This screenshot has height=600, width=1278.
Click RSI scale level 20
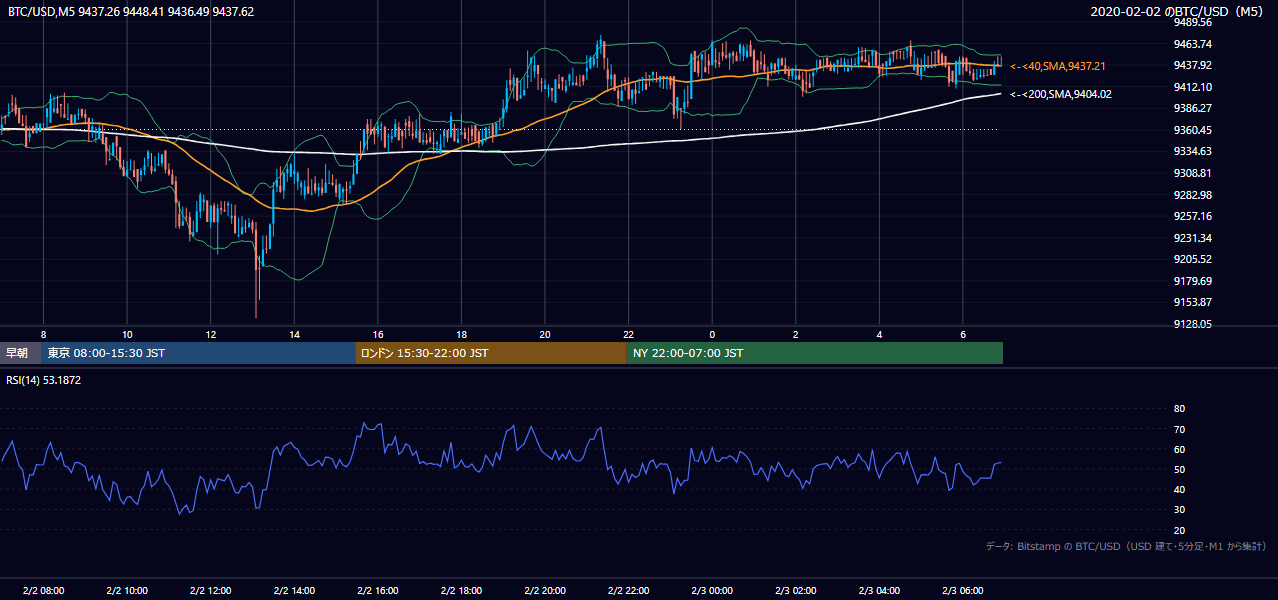1179,531
